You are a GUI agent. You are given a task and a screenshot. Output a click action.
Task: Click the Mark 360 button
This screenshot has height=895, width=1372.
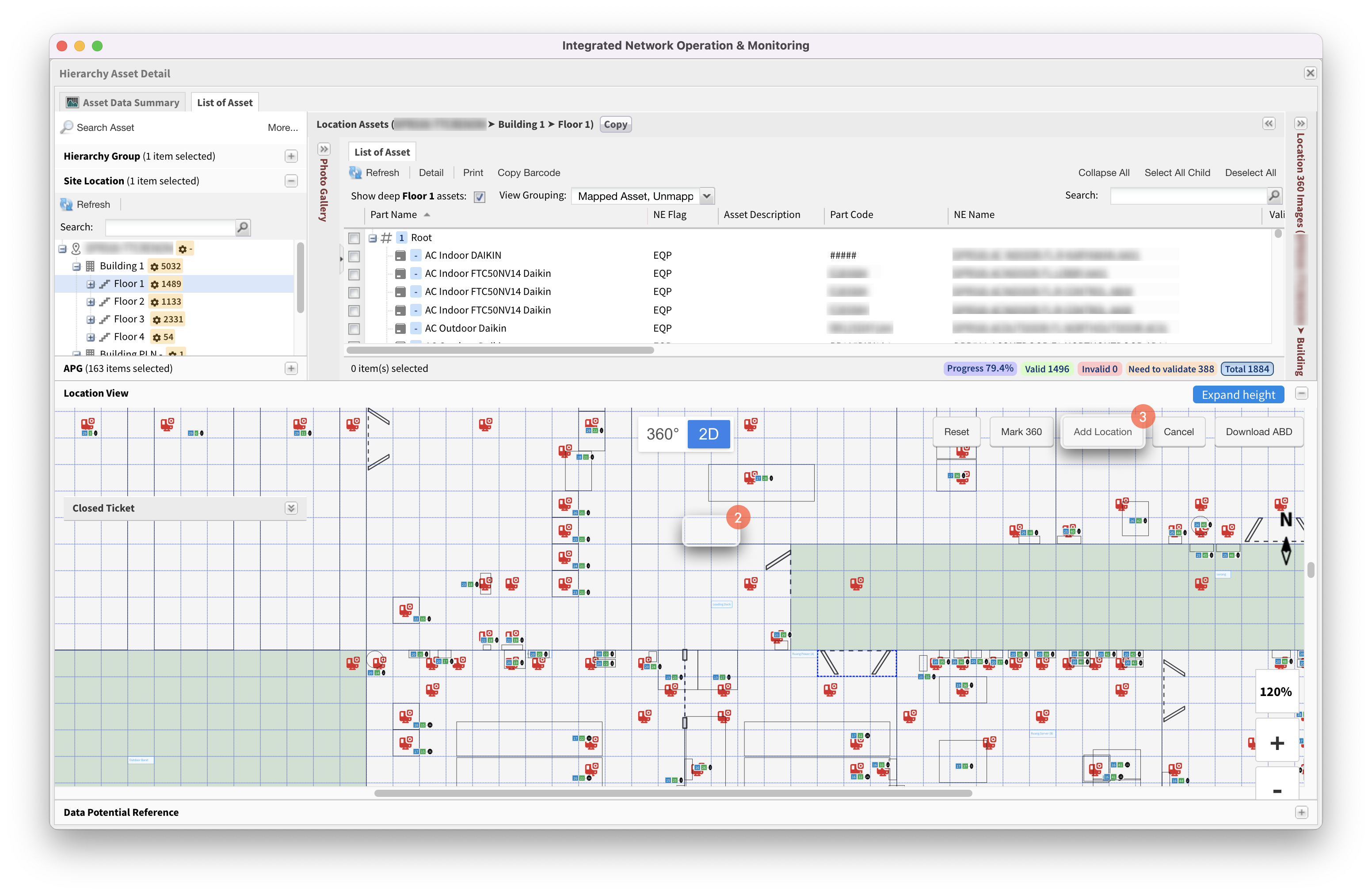tap(1021, 431)
